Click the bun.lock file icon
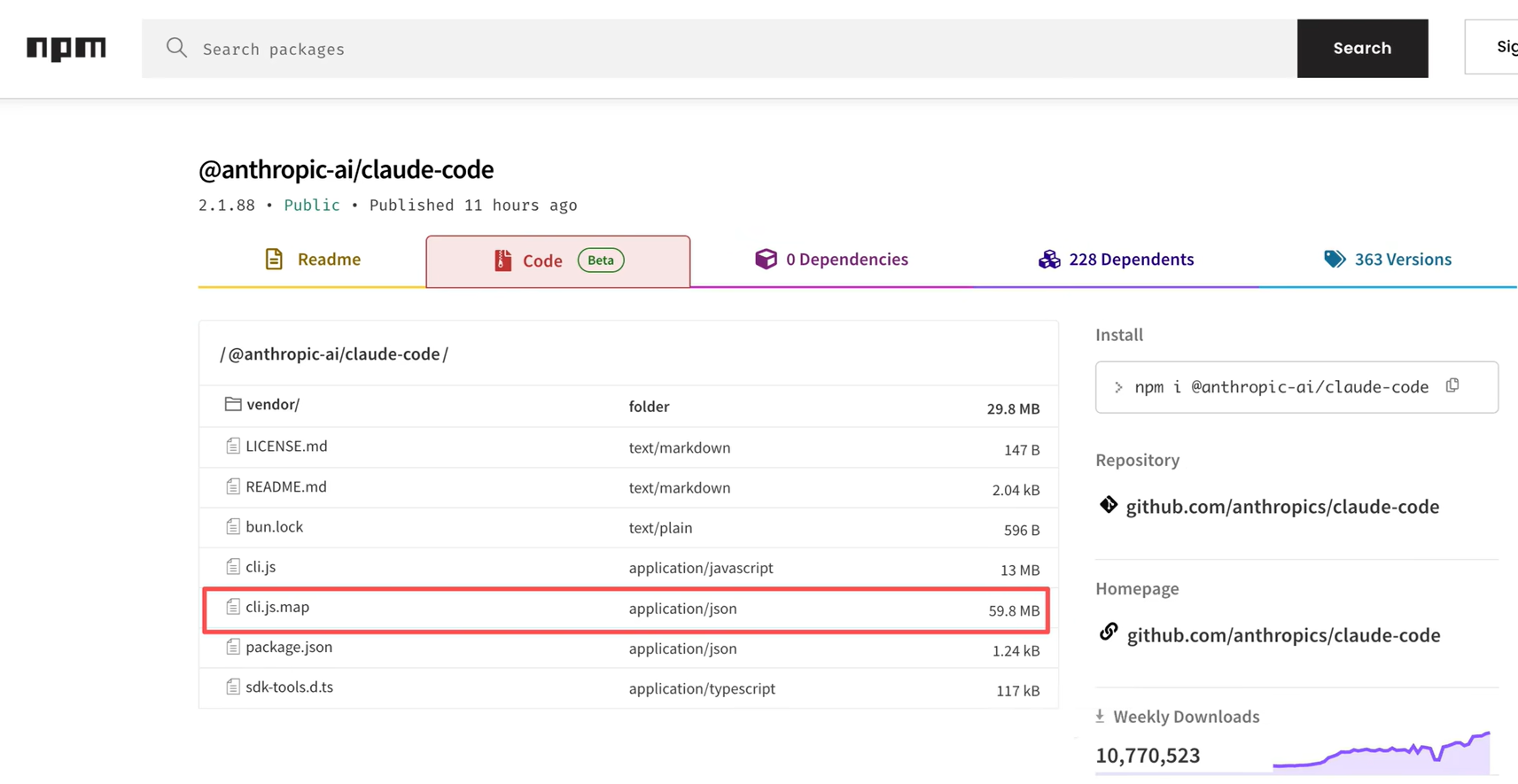Screen dimensions: 1518x784 click(x=233, y=526)
